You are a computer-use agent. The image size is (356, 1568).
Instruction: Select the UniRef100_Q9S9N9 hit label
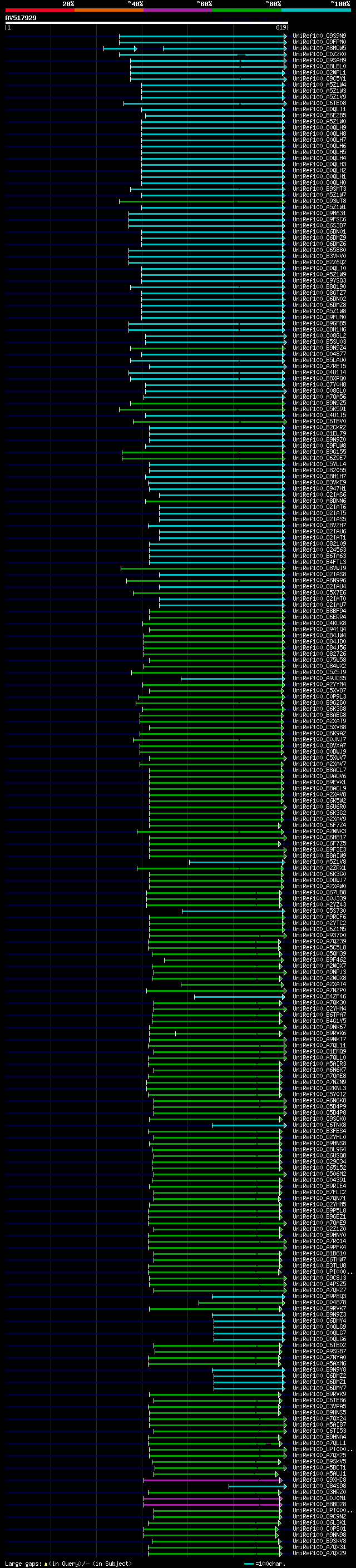click(x=319, y=36)
